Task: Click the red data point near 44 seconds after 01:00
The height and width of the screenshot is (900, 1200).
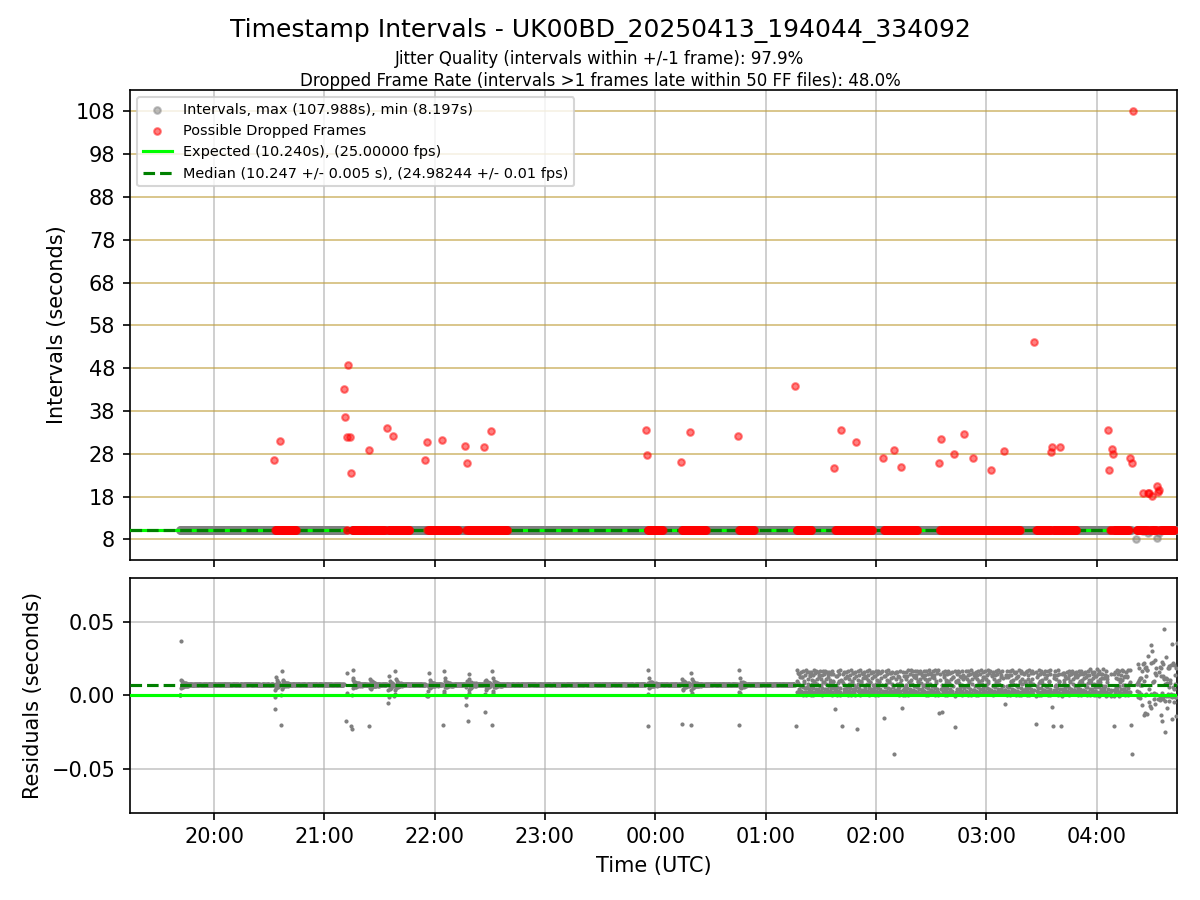Action: (795, 386)
